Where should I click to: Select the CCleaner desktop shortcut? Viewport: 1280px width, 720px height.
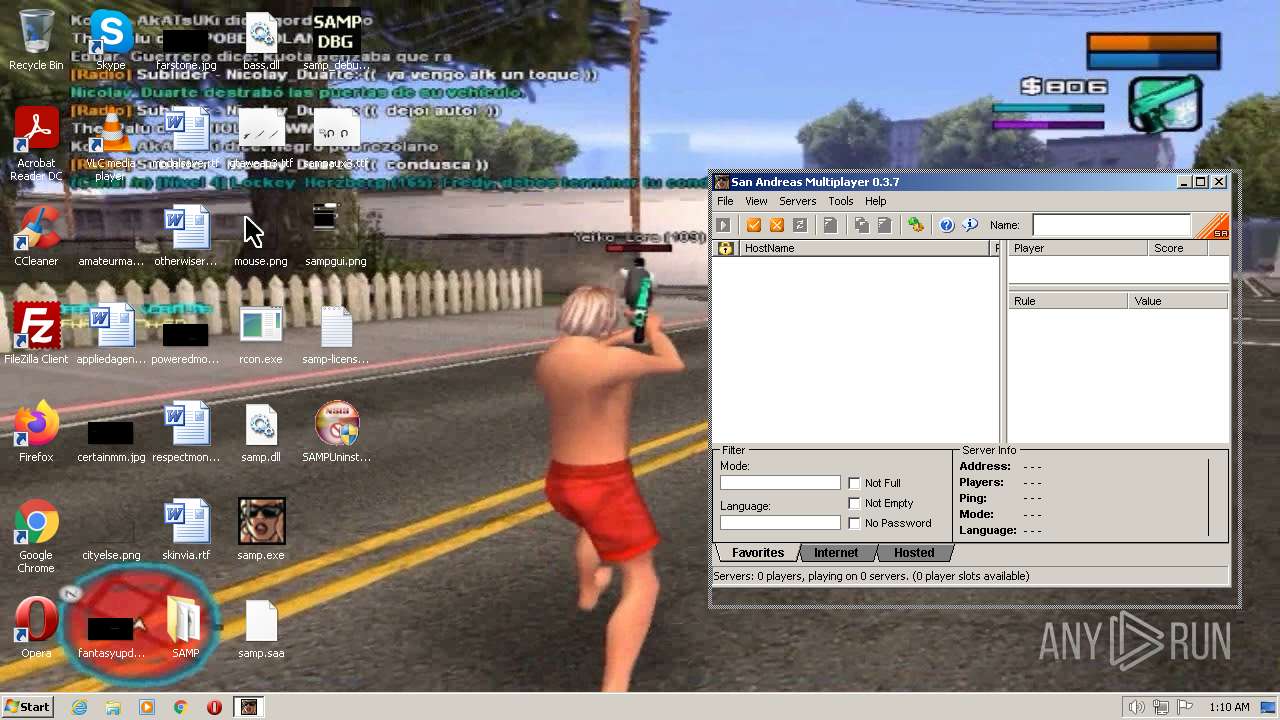coord(36,237)
